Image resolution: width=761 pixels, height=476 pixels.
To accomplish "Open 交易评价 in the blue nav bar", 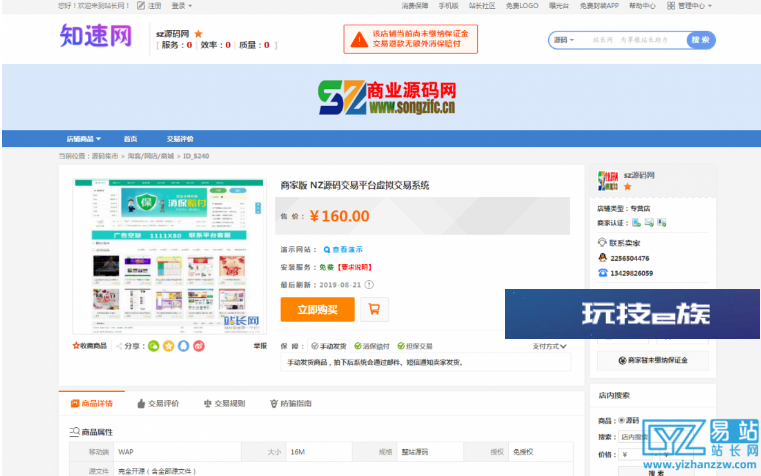I will click(180, 139).
